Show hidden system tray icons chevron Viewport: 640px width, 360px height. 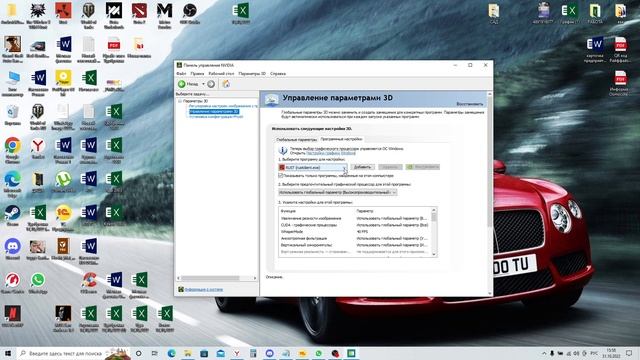(x=544, y=353)
